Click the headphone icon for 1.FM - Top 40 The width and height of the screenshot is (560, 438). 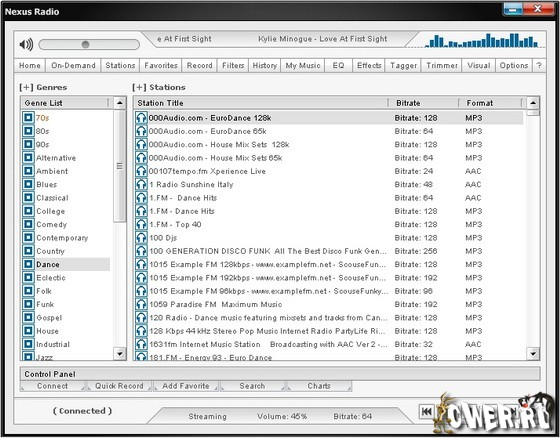point(141,224)
